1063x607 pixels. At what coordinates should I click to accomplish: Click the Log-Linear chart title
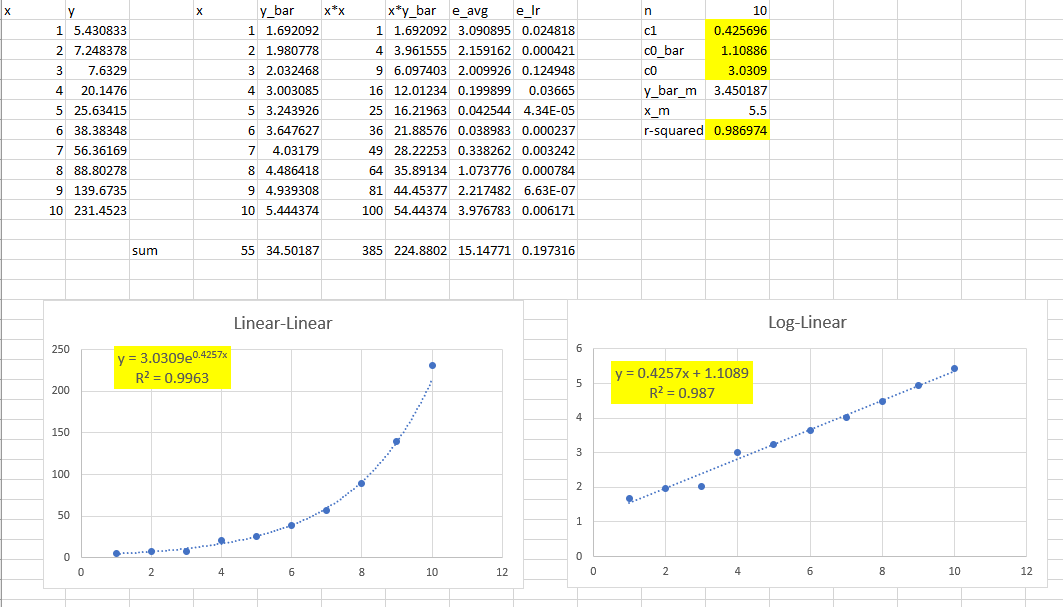click(807, 322)
